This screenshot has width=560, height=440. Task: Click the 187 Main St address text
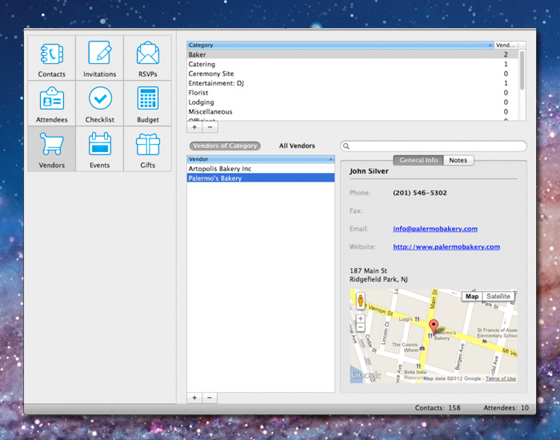coord(368,270)
